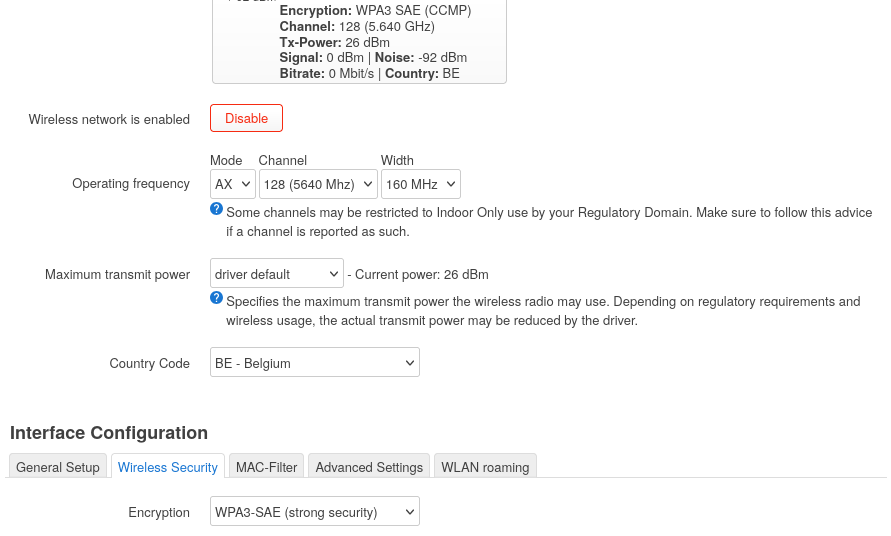This screenshot has height=536, width=891.
Task: Switch to the Advanced Settings tab
Action: tap(369, 467)
